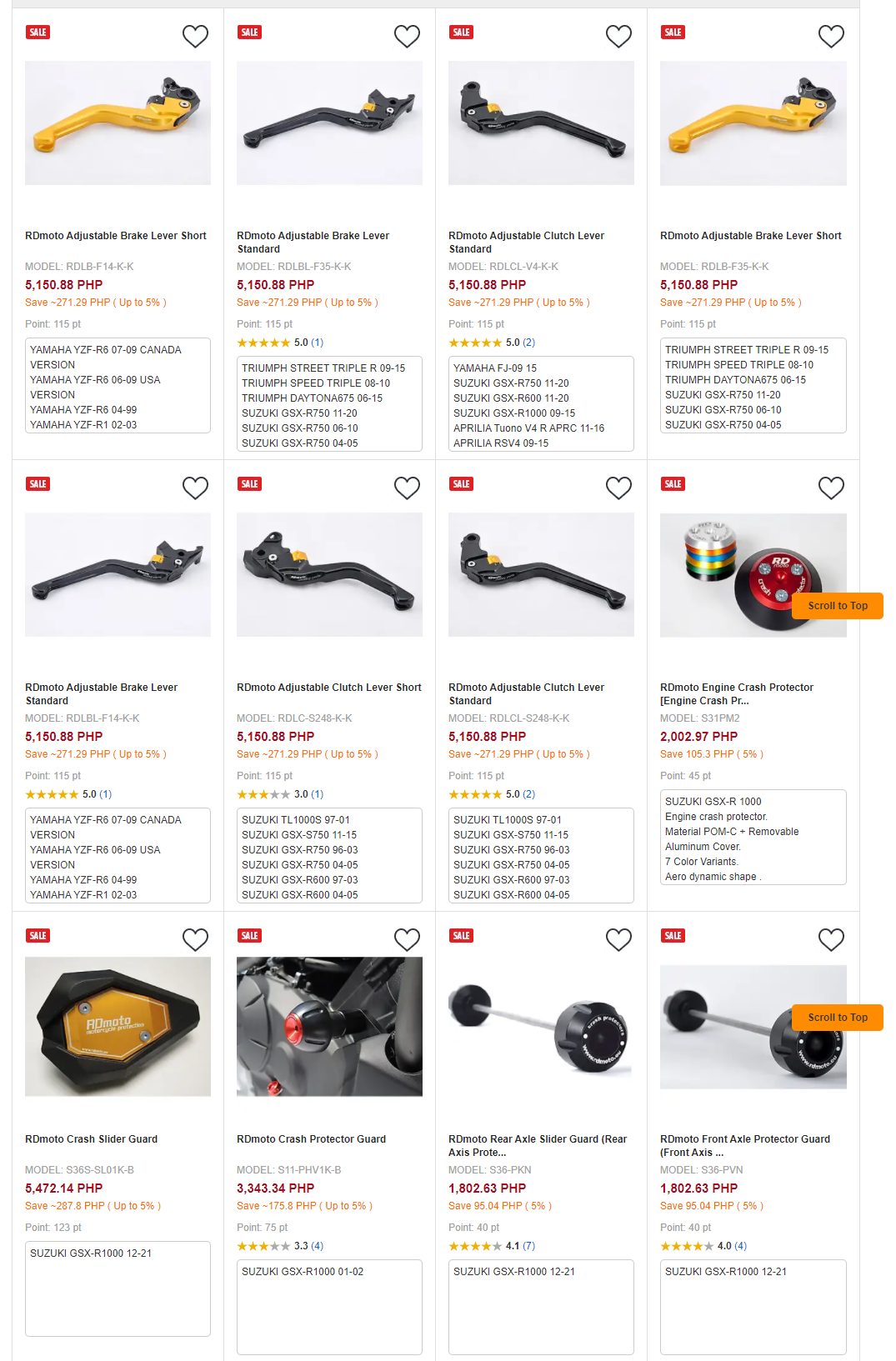Click the upper Scroll to Top button
Screen dimensions: 896x1361
838,606
